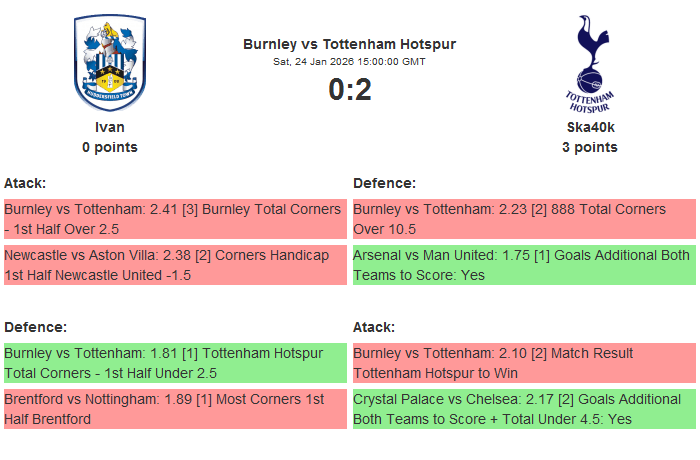Select the Arsenal vs Man United Both Teams to Score bet
The width and height of the screenshot is (700, 460).
tap(524, 265)
